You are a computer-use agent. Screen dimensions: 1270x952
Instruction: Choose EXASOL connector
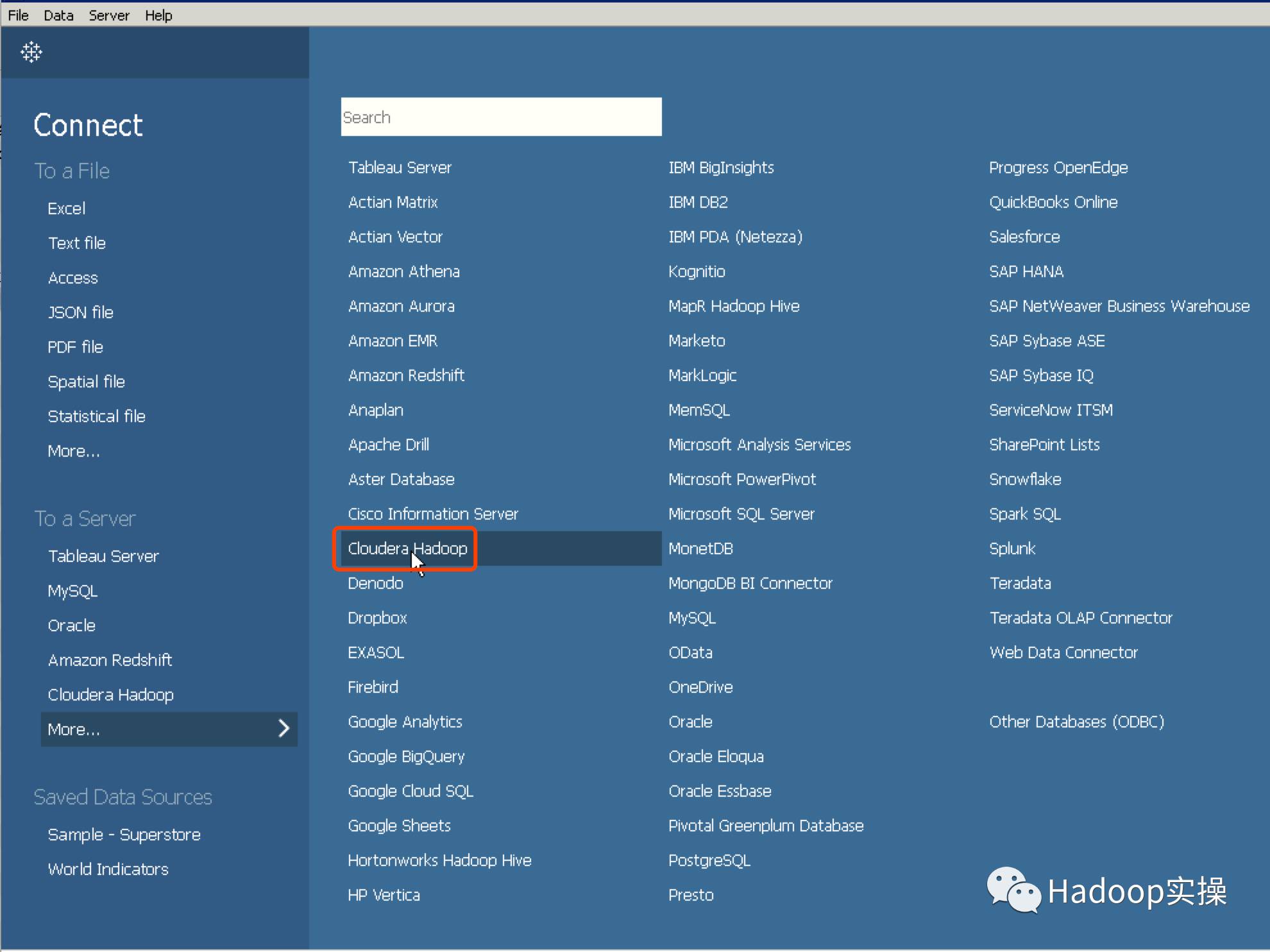click(x=376, y=652)
